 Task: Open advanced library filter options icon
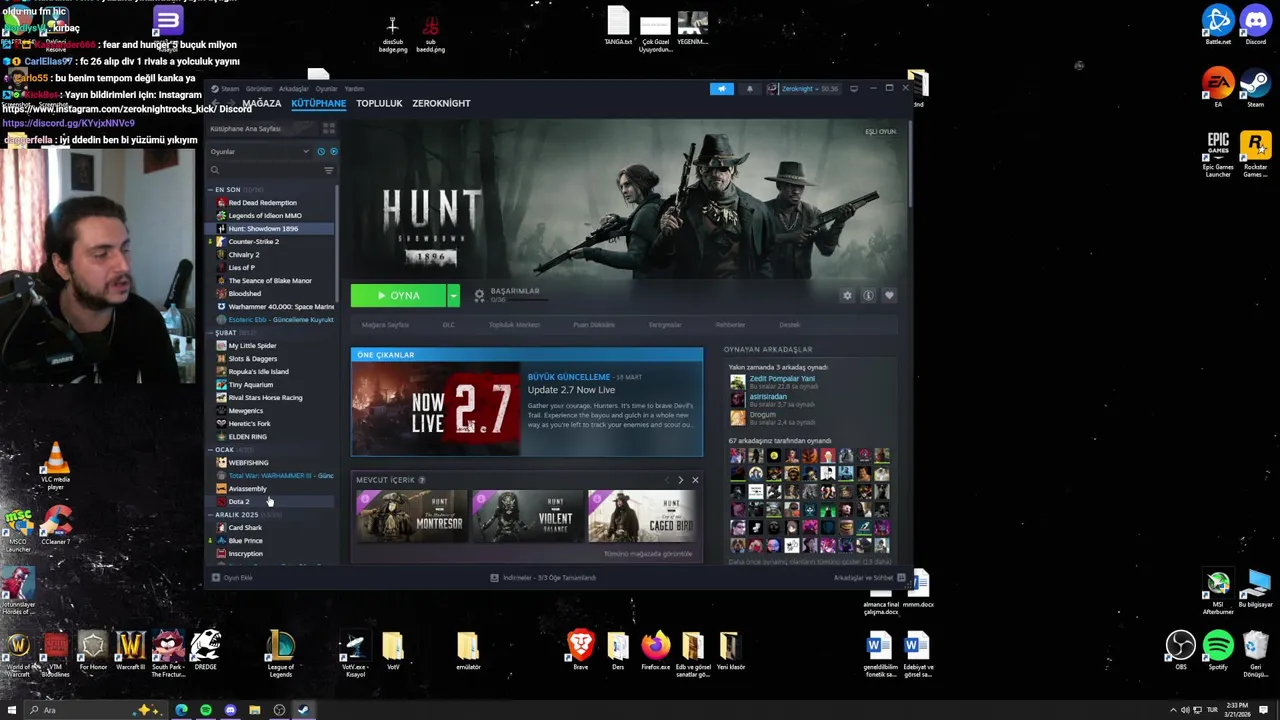click(328, 171)
